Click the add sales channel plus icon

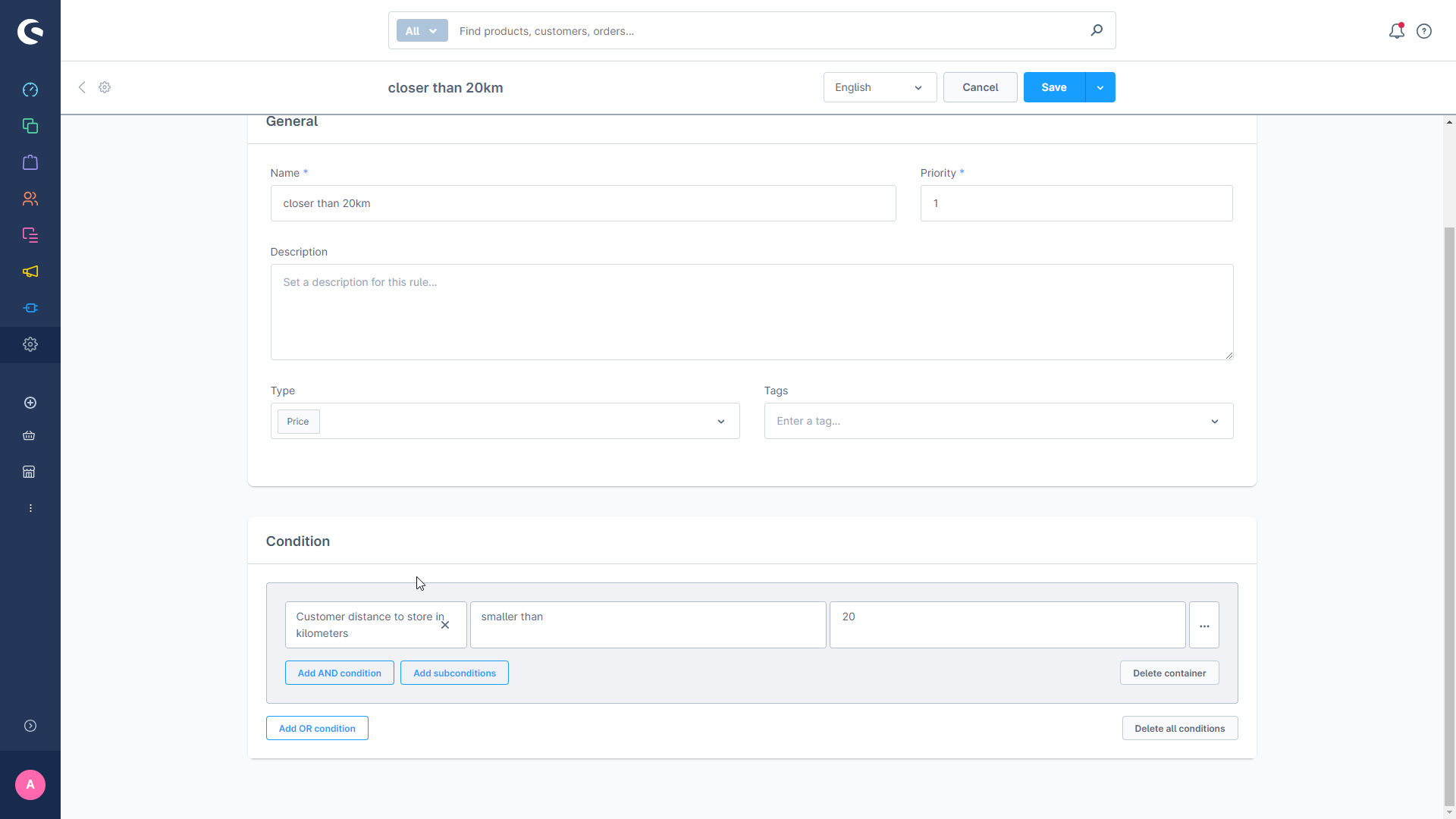tap(30, 403)
